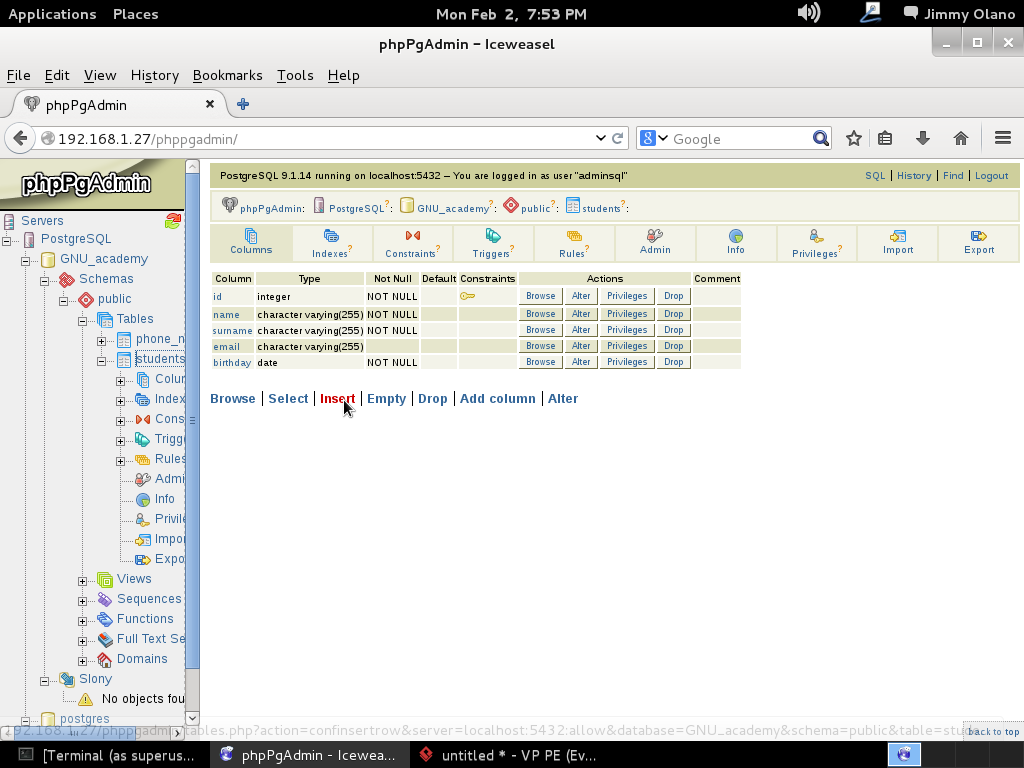
Task: Click the Privileges tab icon
Action: click(x=817, y=237)
